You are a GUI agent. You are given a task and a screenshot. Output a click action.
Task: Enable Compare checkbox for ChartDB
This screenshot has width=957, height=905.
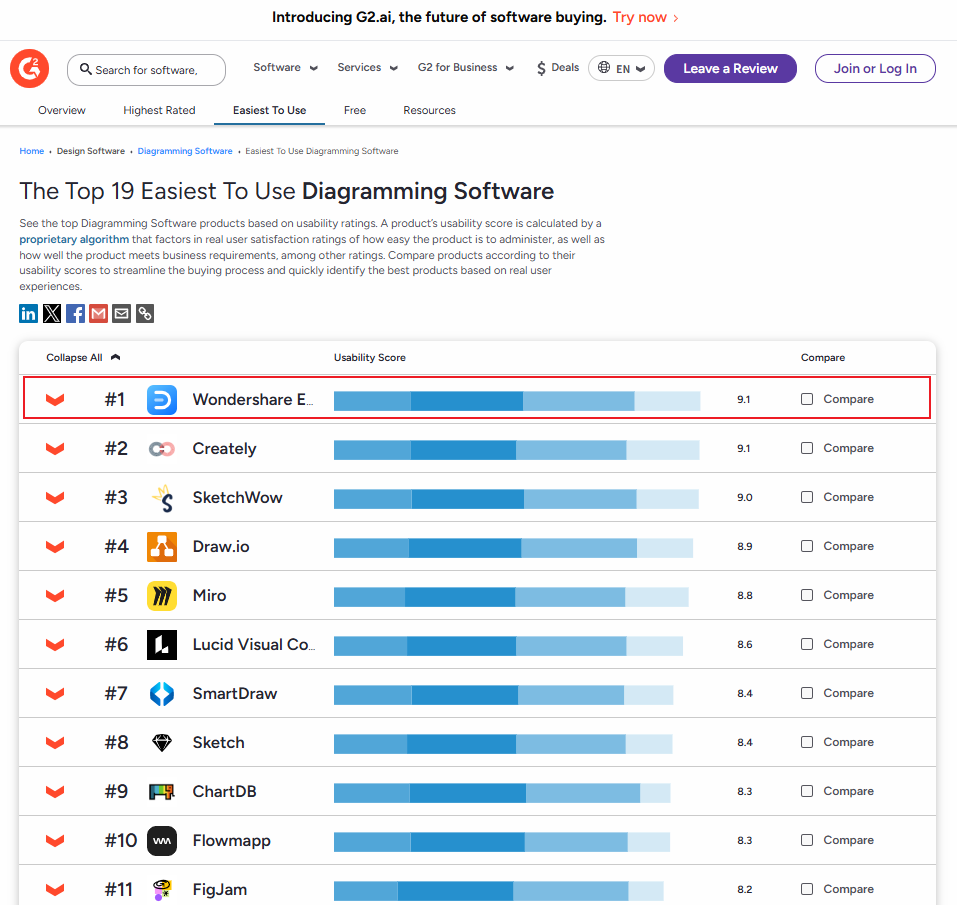pyautogui.click(x=807, y=791)
